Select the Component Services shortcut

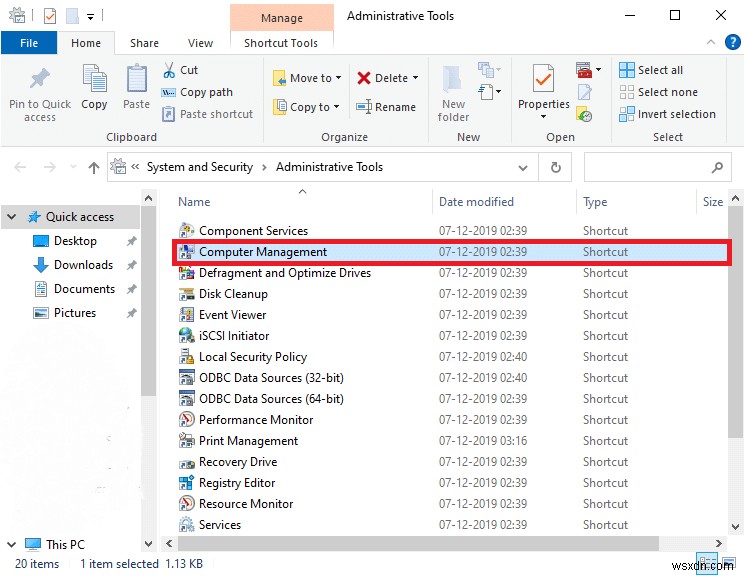253,231
